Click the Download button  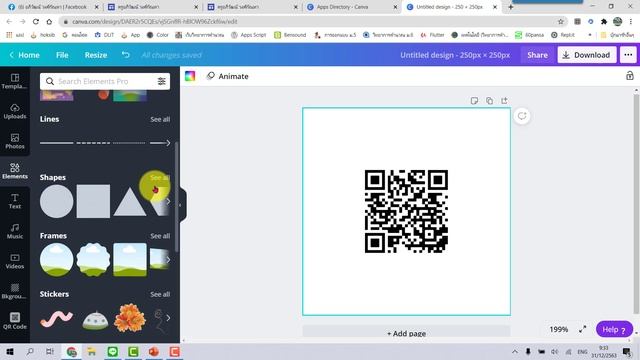(587, 55)
